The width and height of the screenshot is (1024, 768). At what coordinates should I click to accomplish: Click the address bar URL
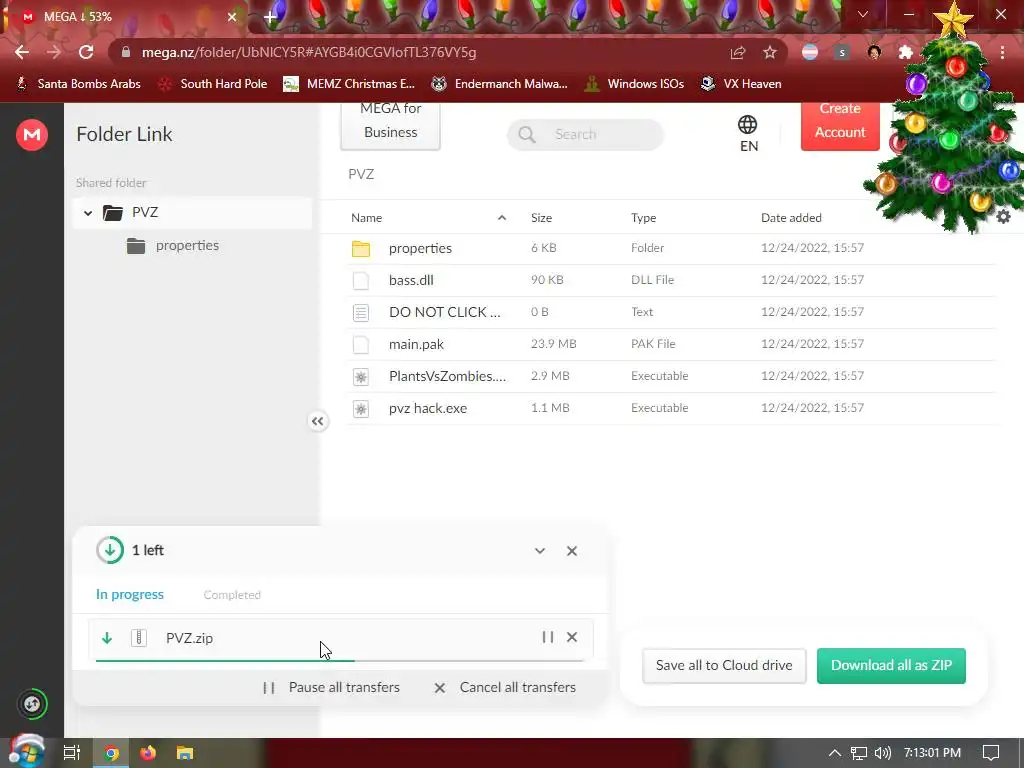[309, 52]
